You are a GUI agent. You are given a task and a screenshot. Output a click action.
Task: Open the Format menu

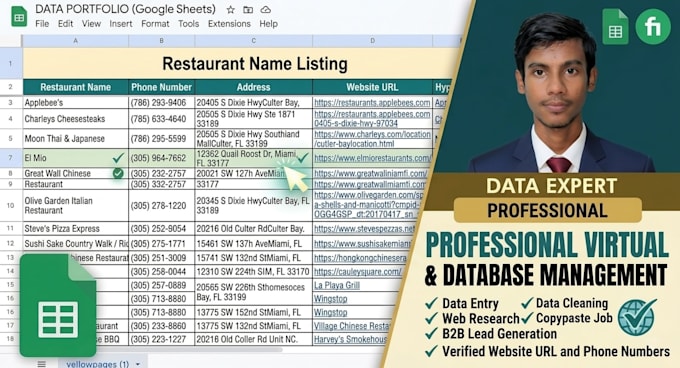155,24
